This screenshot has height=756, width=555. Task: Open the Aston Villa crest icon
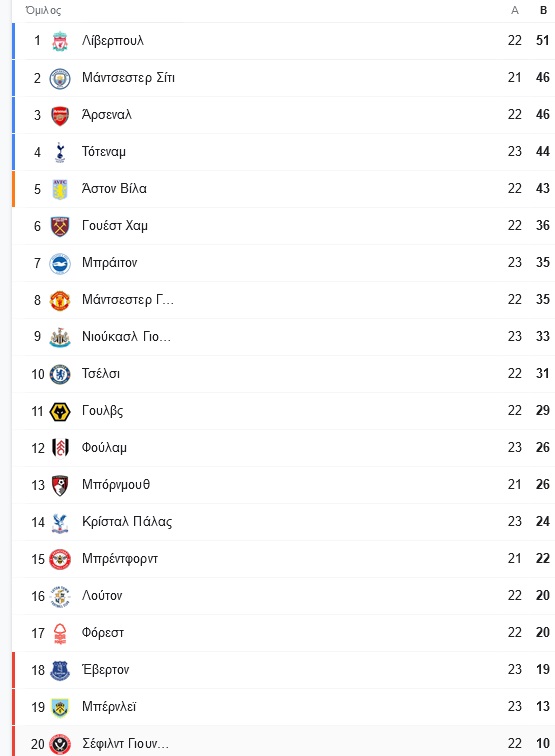(x=60, y=189)
